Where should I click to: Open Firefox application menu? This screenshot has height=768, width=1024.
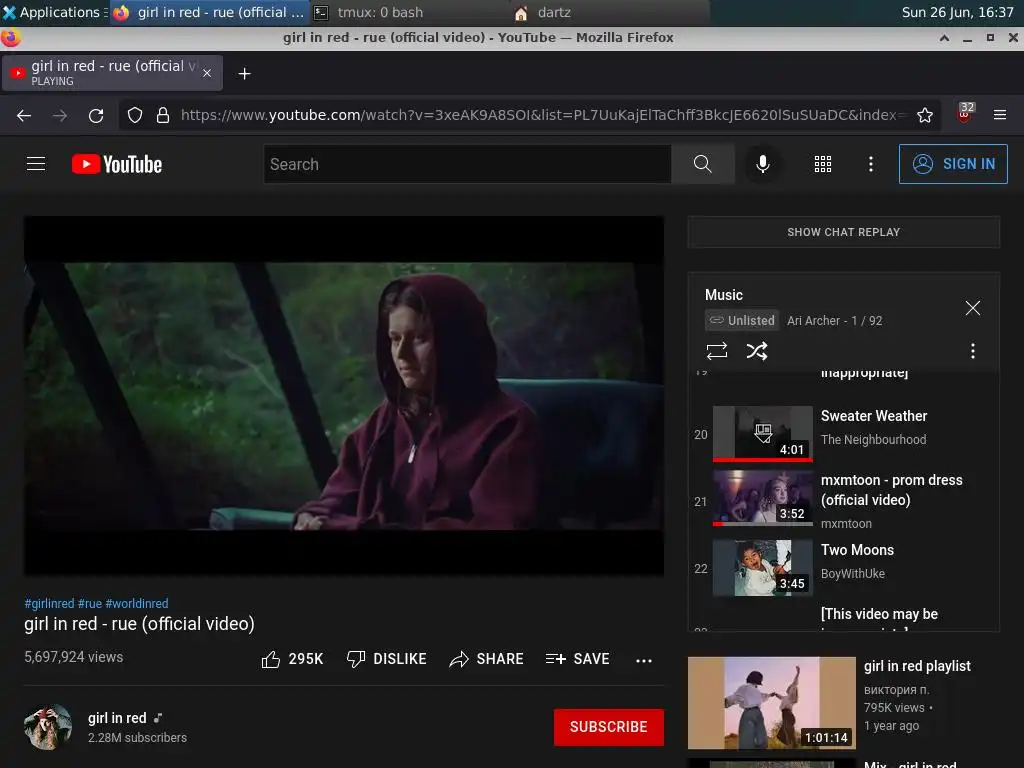(1000, 115)
